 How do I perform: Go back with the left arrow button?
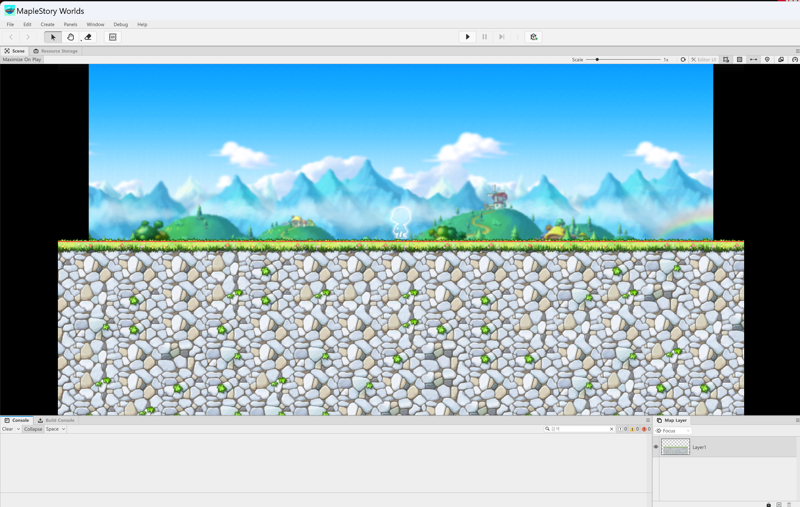pyautogui.click(x=11, y=37)
